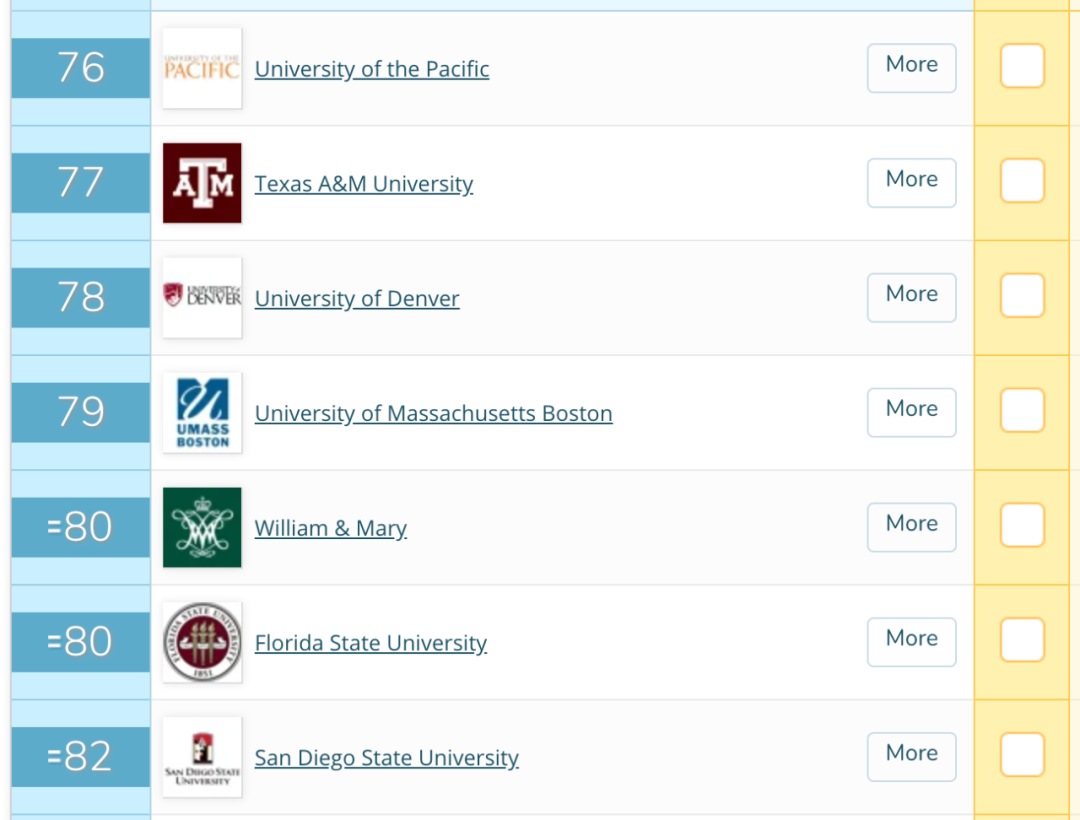The width and height of the screenshot is (1080, 820).
Task: Expand More for University of Massachusetts Boston
Action: [x=911, y=412]
